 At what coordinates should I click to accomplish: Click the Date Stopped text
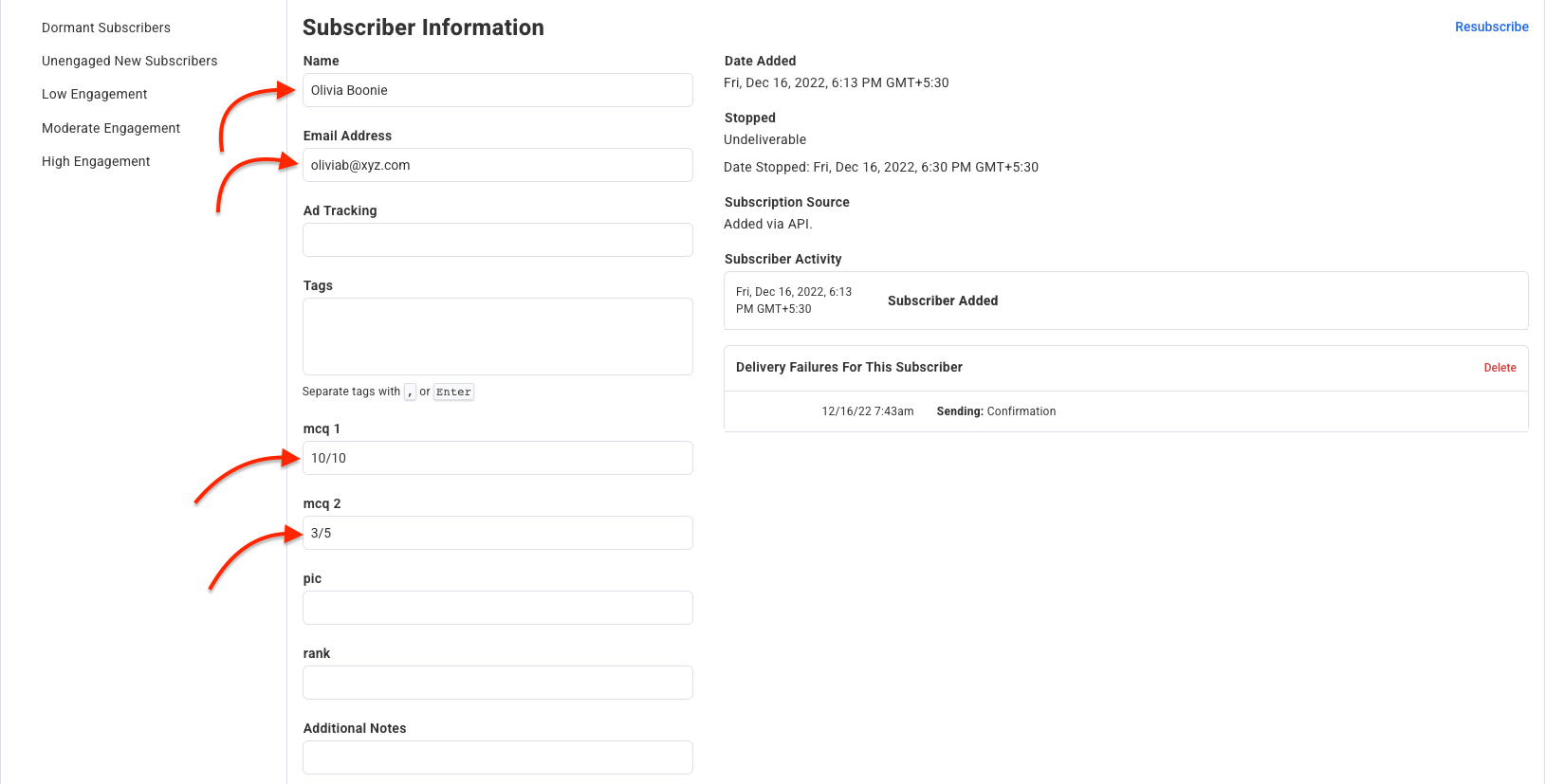pos(880,167)
